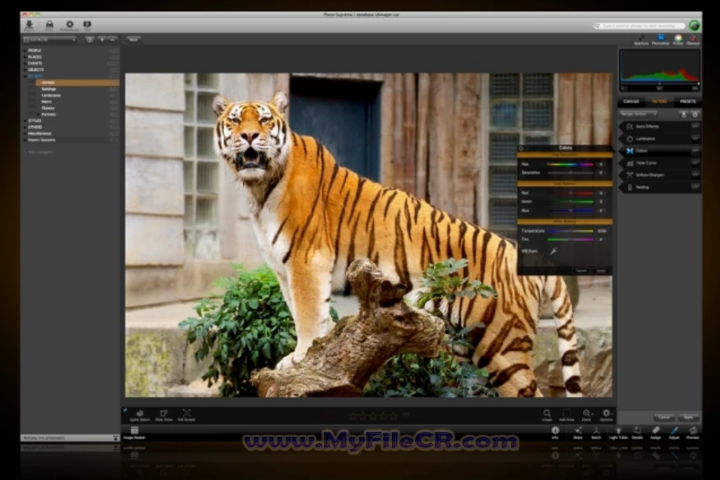Select the Colors filter icon

click(630, 151)
